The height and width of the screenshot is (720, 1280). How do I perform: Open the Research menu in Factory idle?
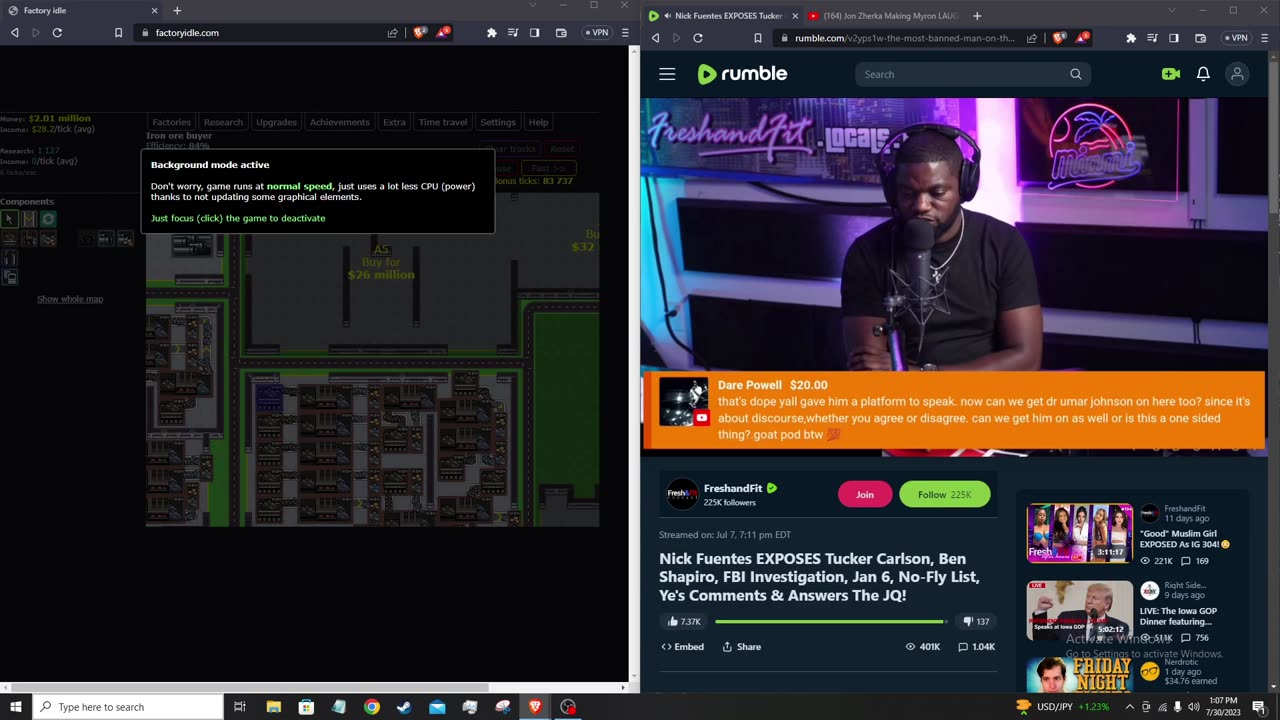click(x=223, y=122)
